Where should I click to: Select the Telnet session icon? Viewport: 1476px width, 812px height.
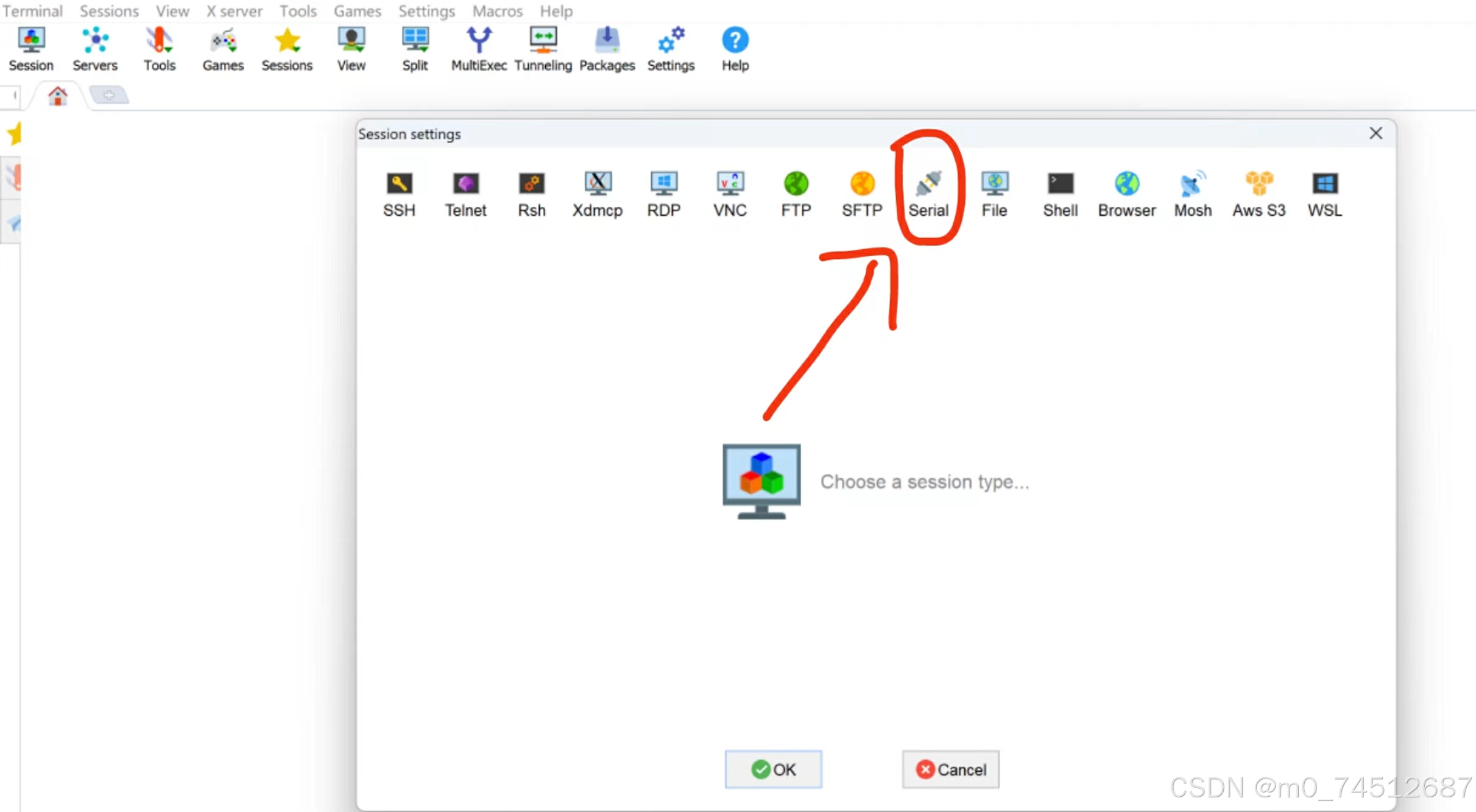point(465,194)
